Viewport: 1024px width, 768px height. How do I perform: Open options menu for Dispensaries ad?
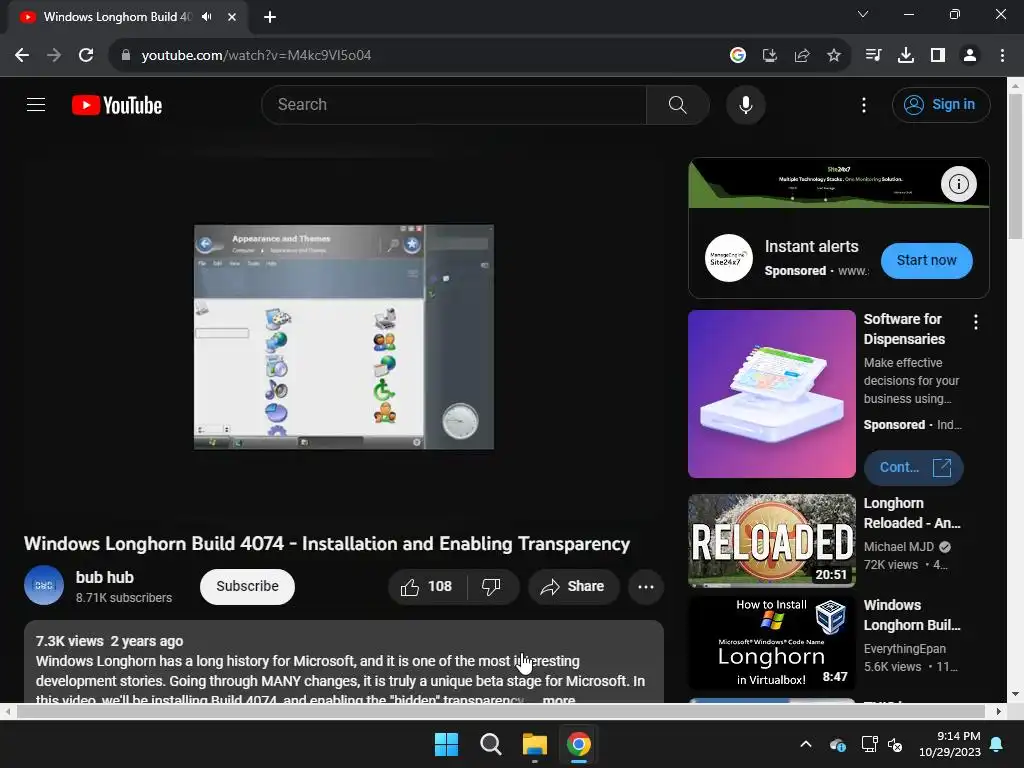click(x=975, y=322)
